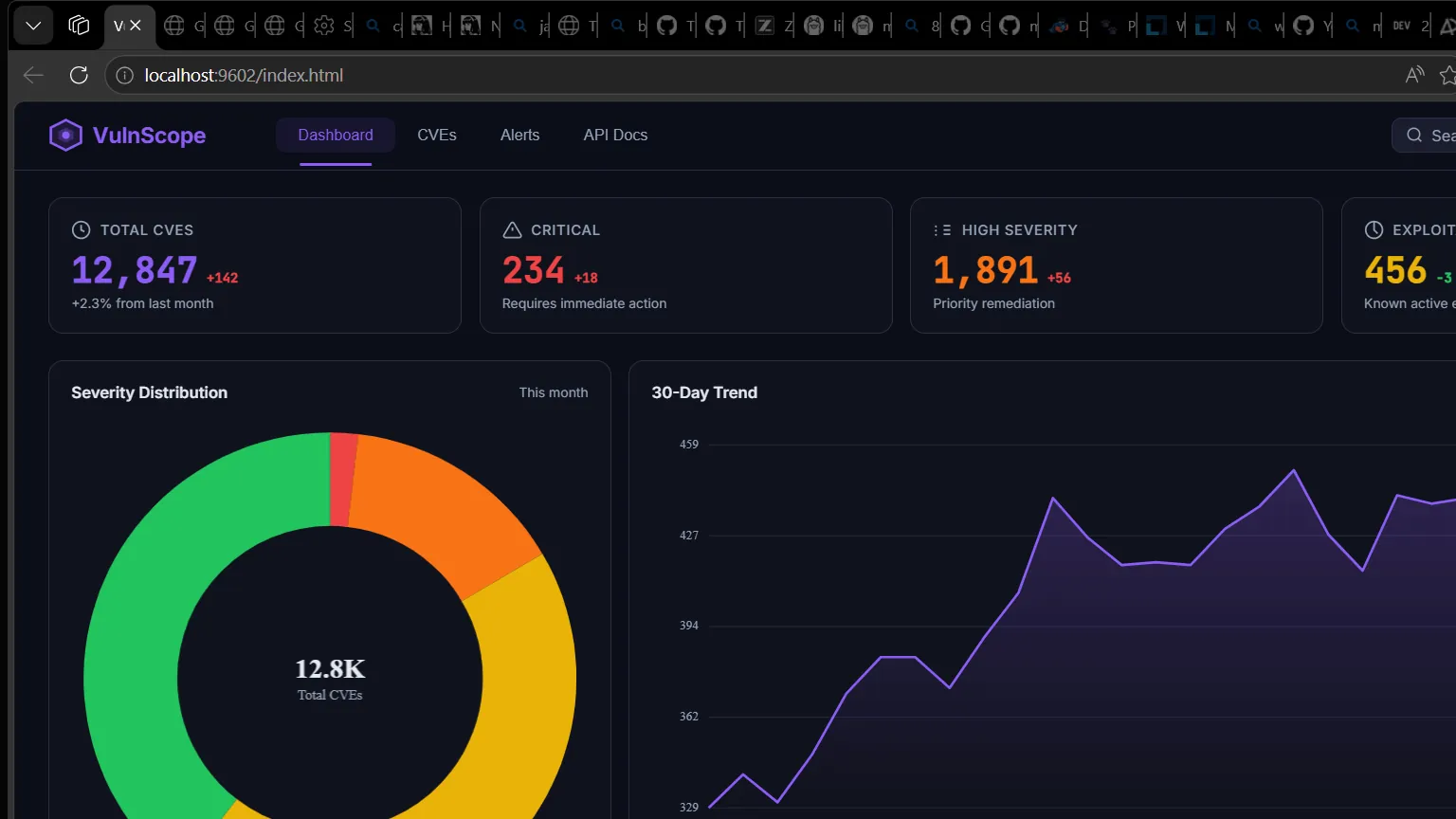
Task: Click the Priority remediation subtitle
Action: pos(993,303)
